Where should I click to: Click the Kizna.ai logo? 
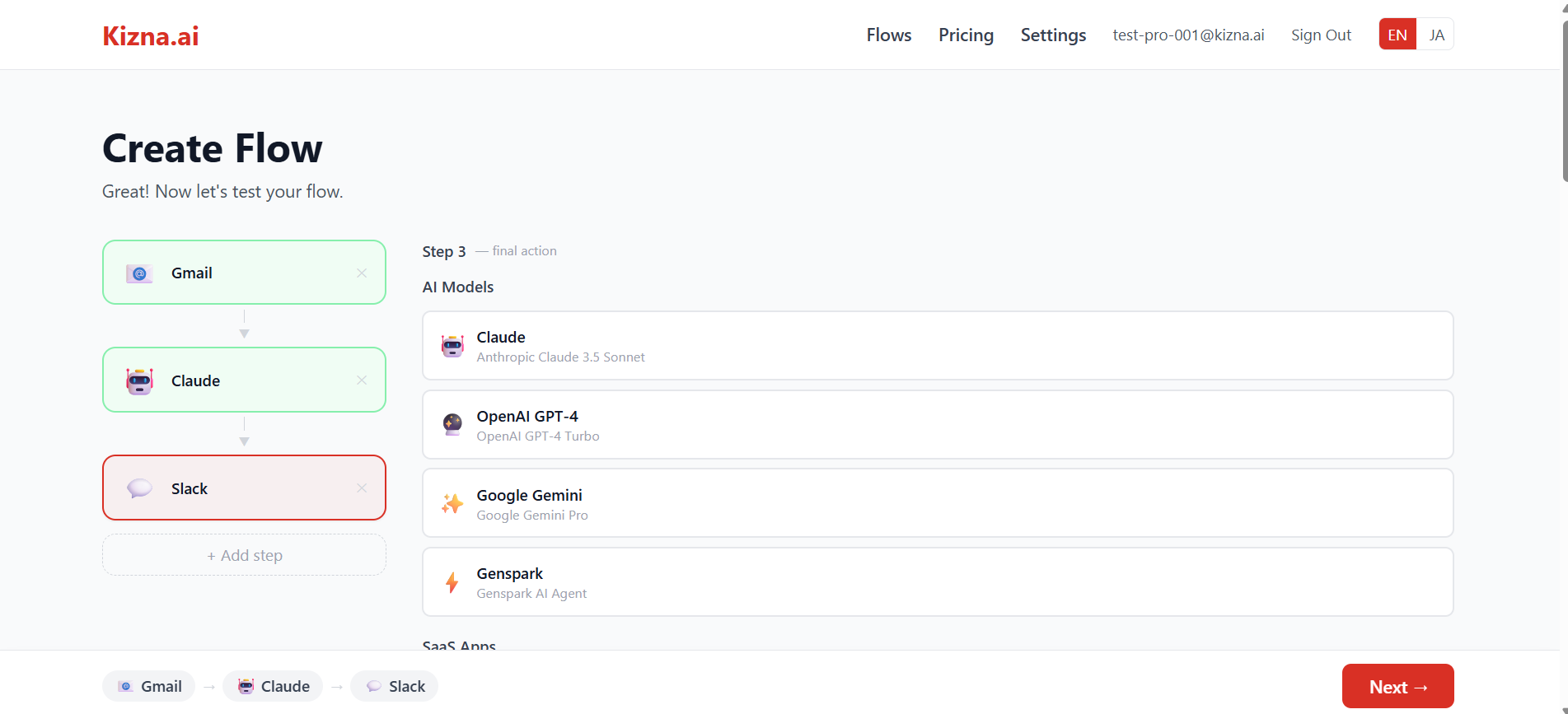click(150, 35)
